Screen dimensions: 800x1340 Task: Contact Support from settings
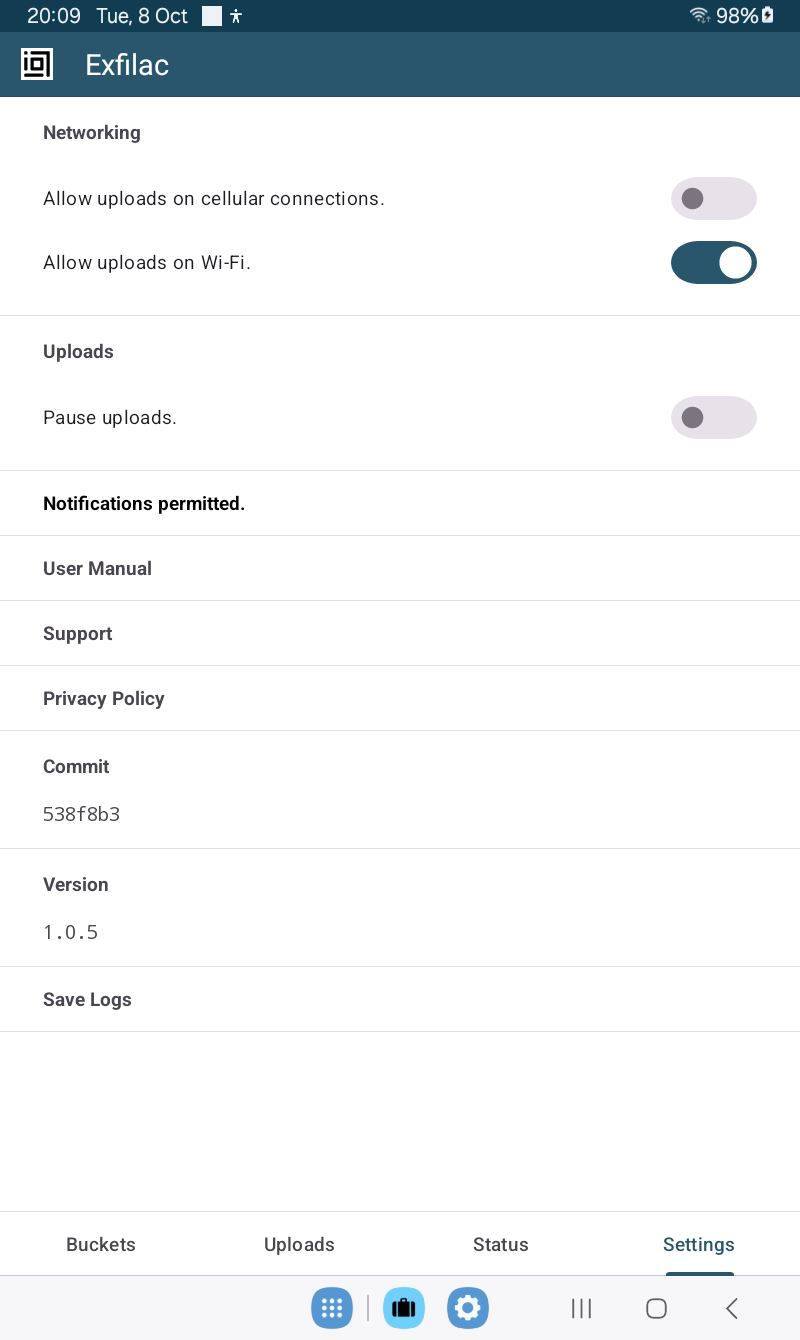[77, 633]
